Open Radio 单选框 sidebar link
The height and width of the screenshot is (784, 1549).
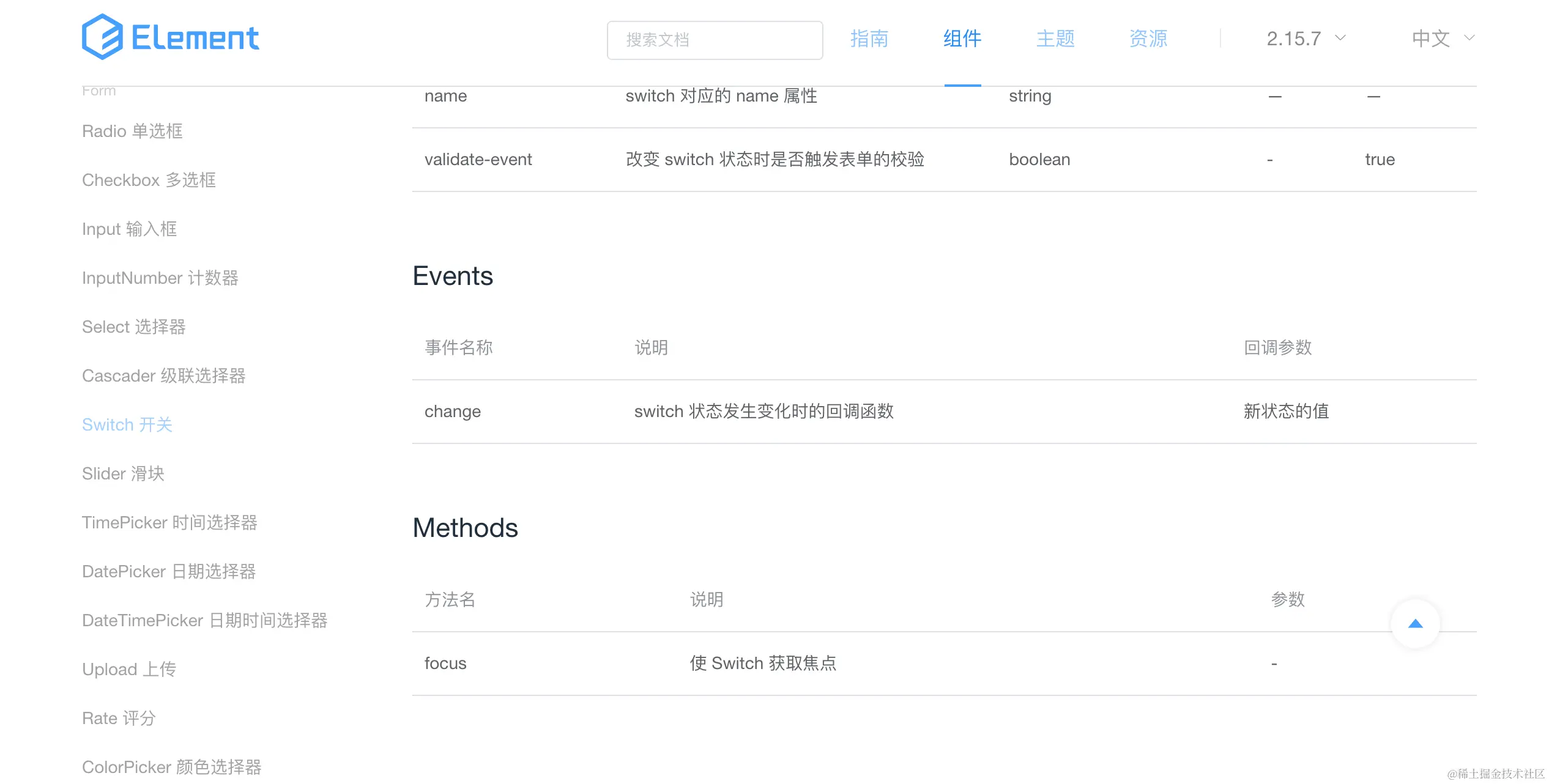point(132,131)
